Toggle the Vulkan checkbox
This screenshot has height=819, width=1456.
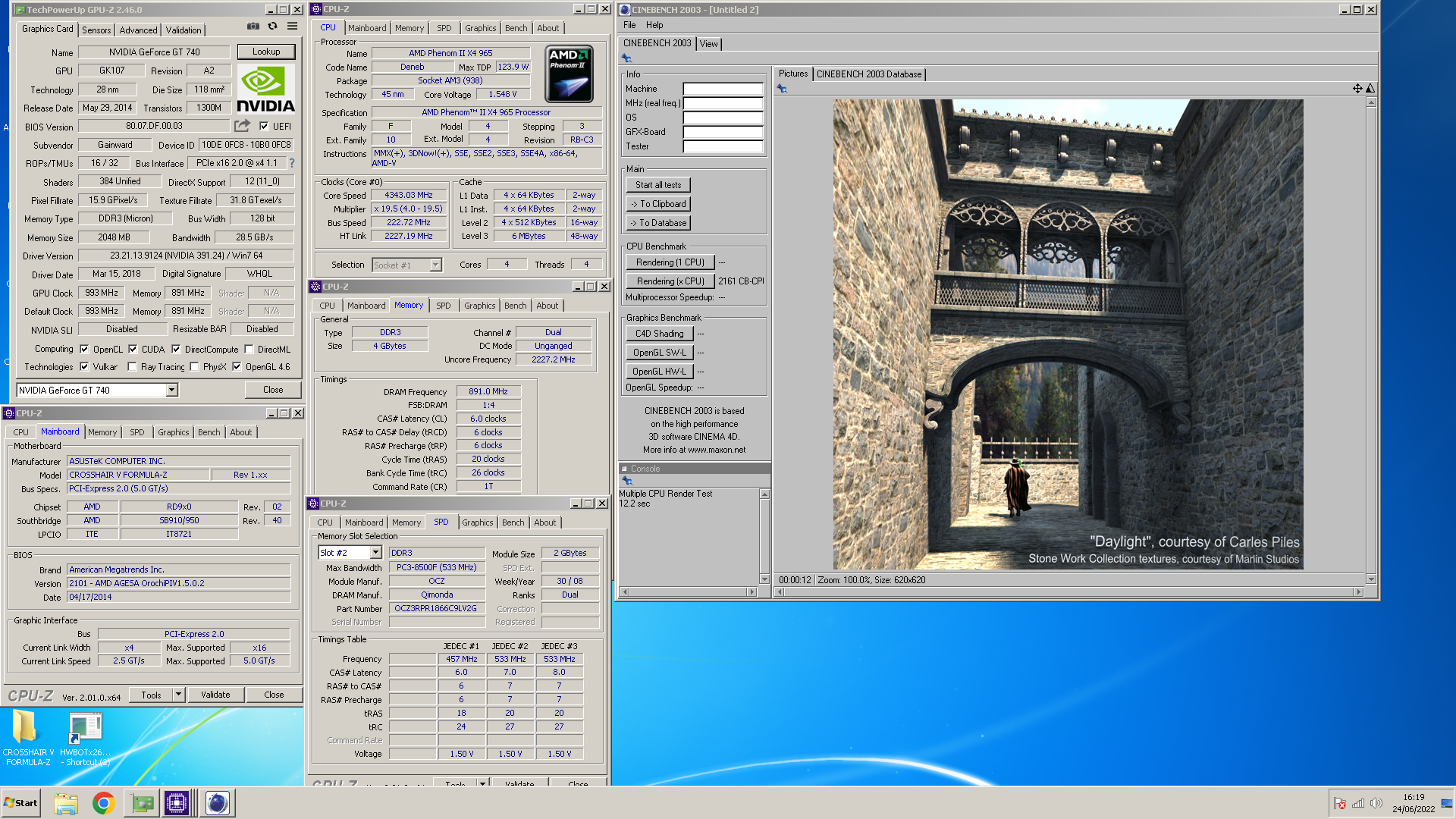84,367
